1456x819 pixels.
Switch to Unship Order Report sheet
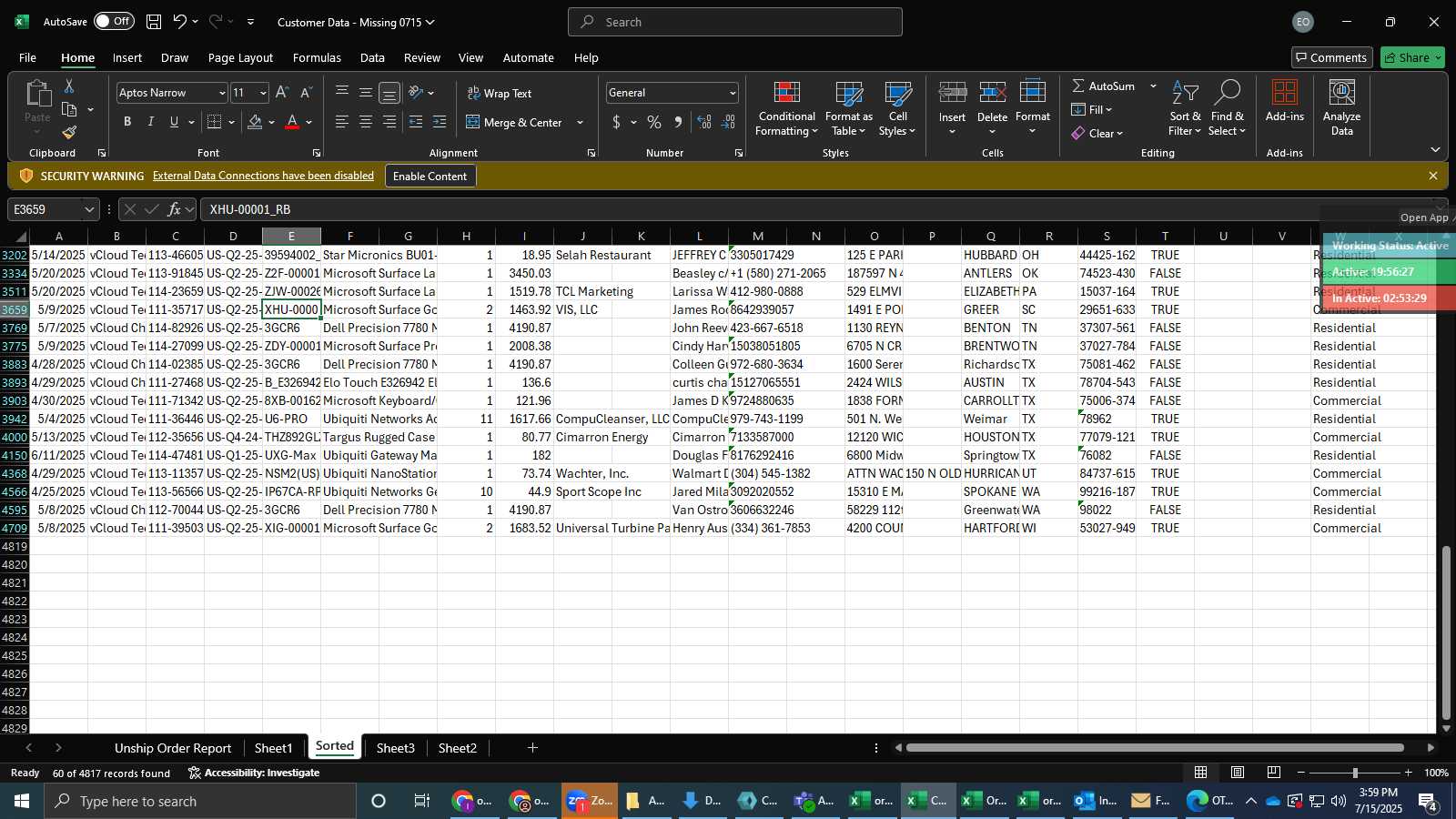click(x=173, y=748)
